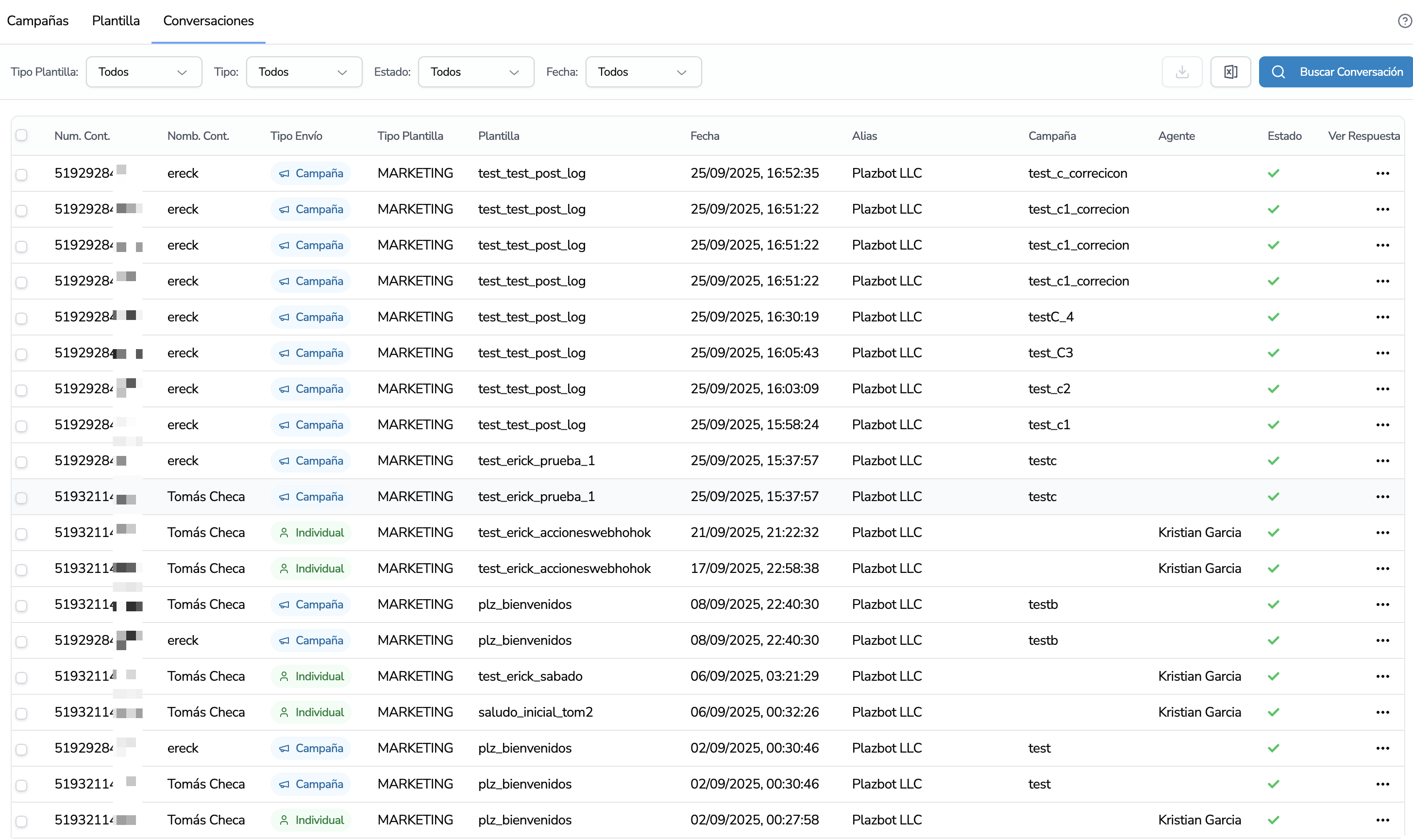Click the Campaña column header
The width and height of the screenshot is (1413, 840).
click(1052, 136)
